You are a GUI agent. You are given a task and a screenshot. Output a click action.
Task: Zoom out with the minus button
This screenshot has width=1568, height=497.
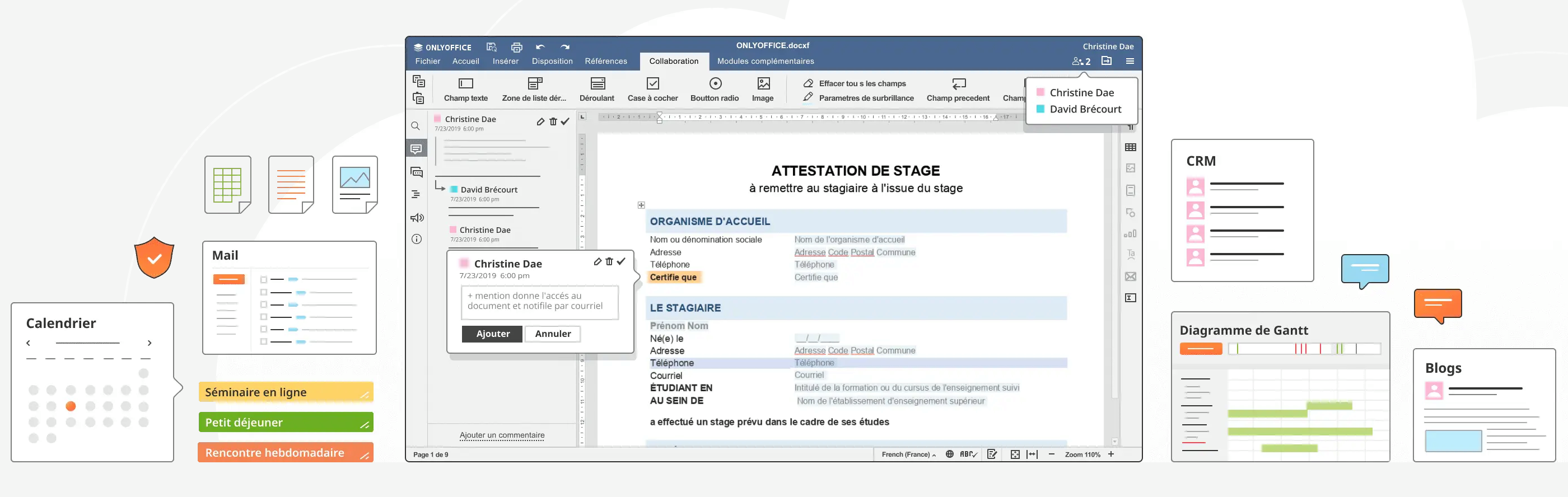(1051, 454)
